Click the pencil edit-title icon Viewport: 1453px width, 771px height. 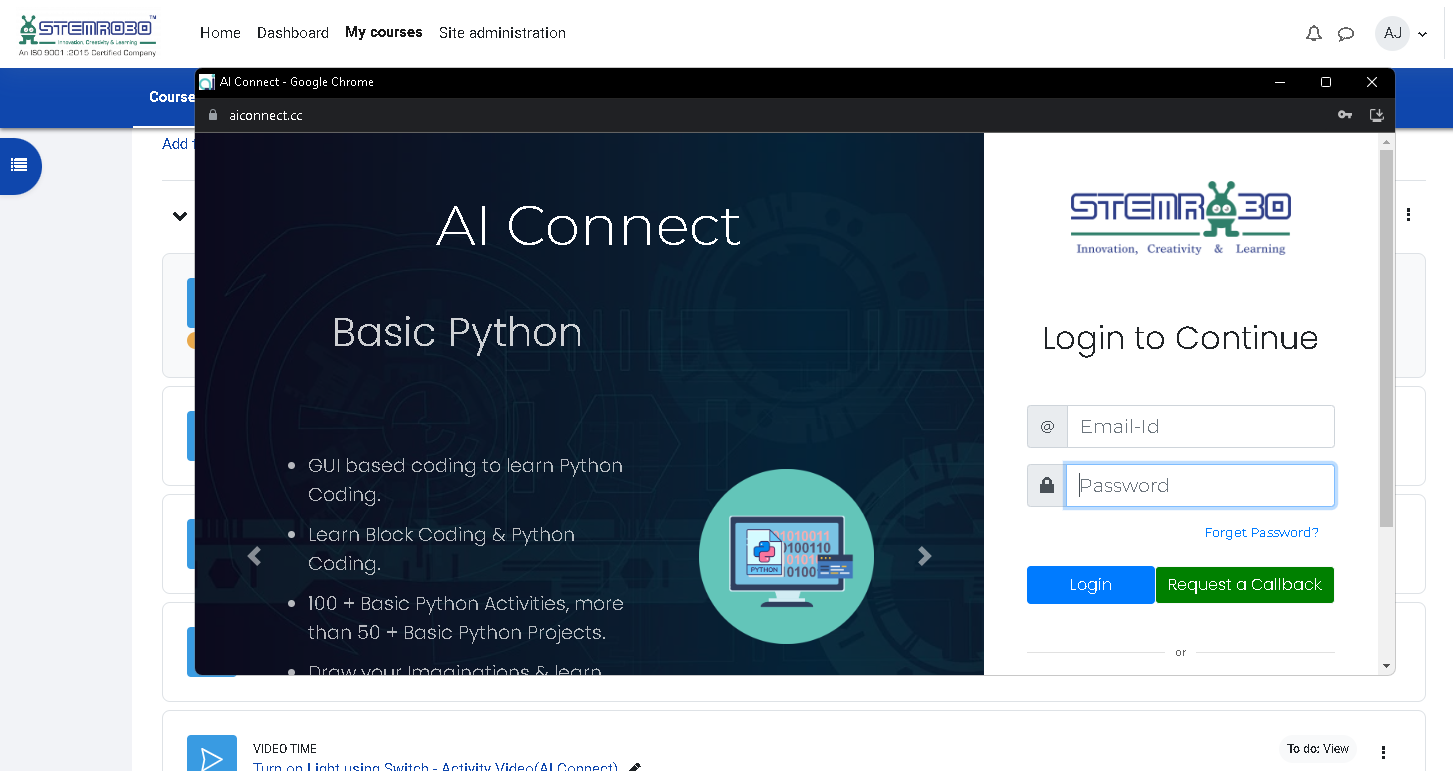(634, 767)
